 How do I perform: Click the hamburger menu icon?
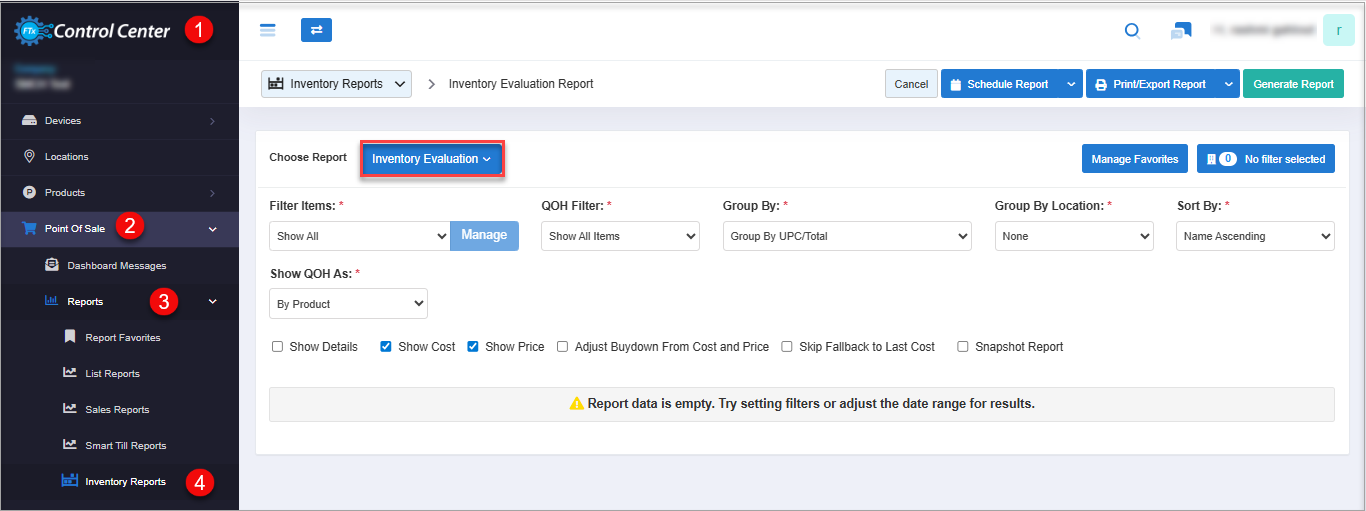[267, 30]
